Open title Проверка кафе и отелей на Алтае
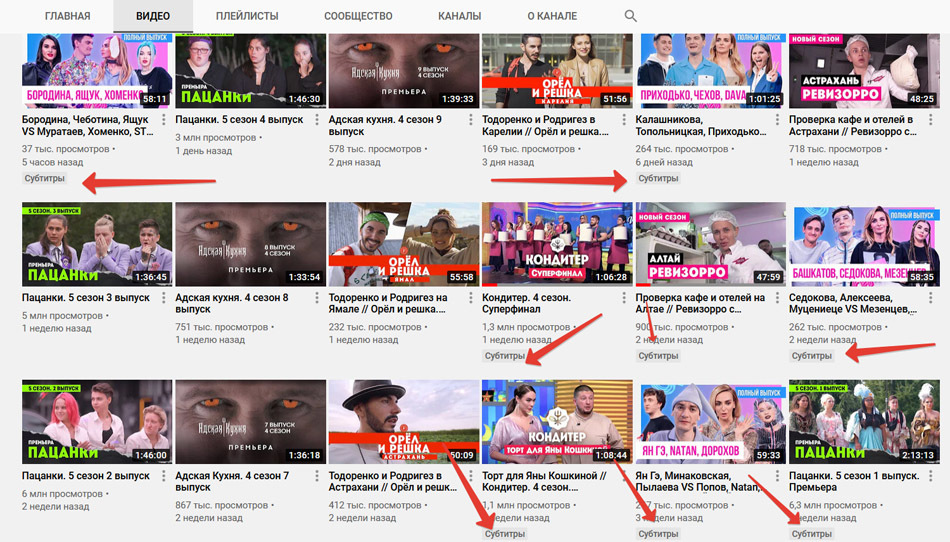This screenshot has height=542, width=950. (x=700, y=303)
